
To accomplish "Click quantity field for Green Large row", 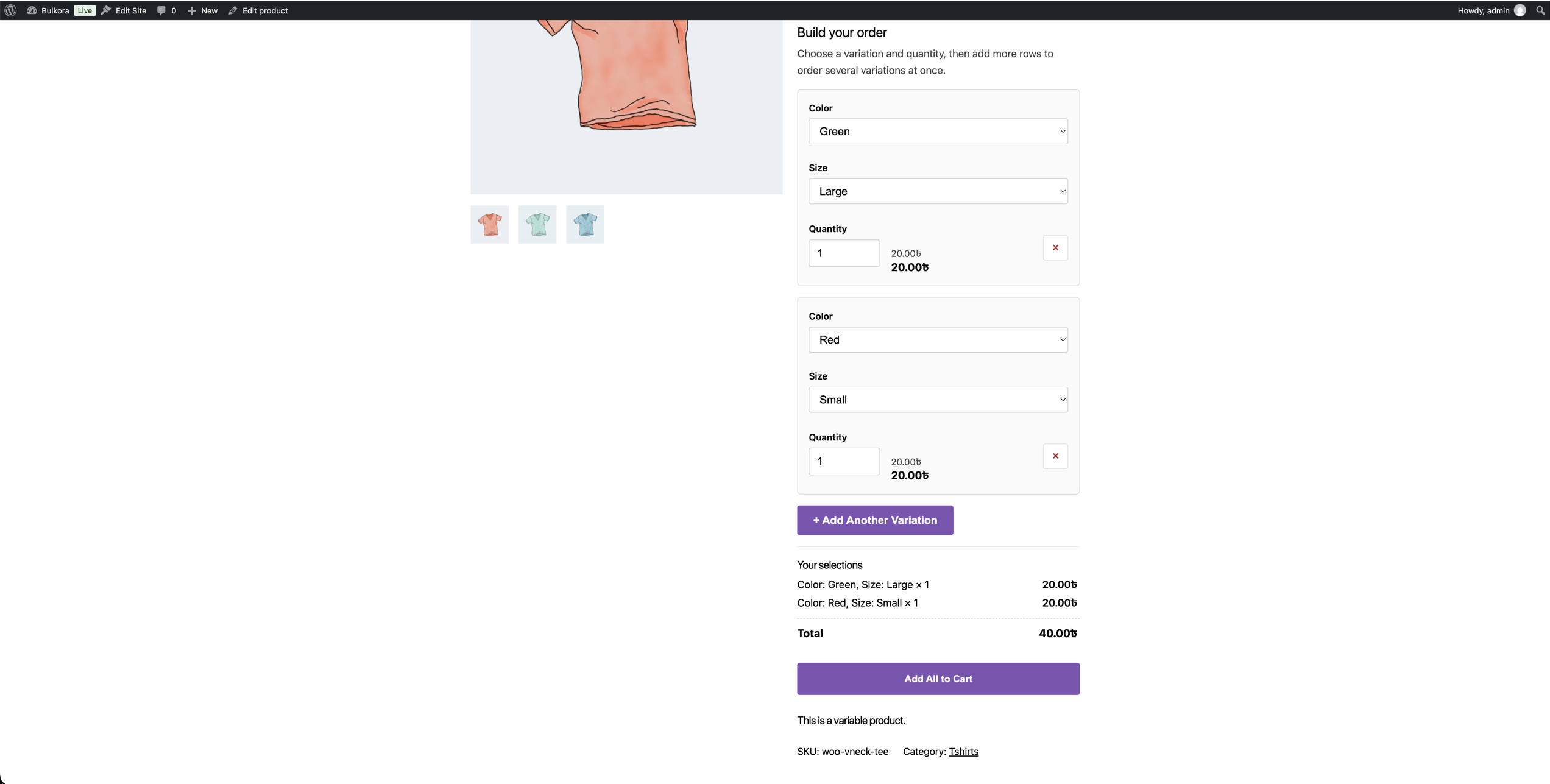I will tap(844, 253).
